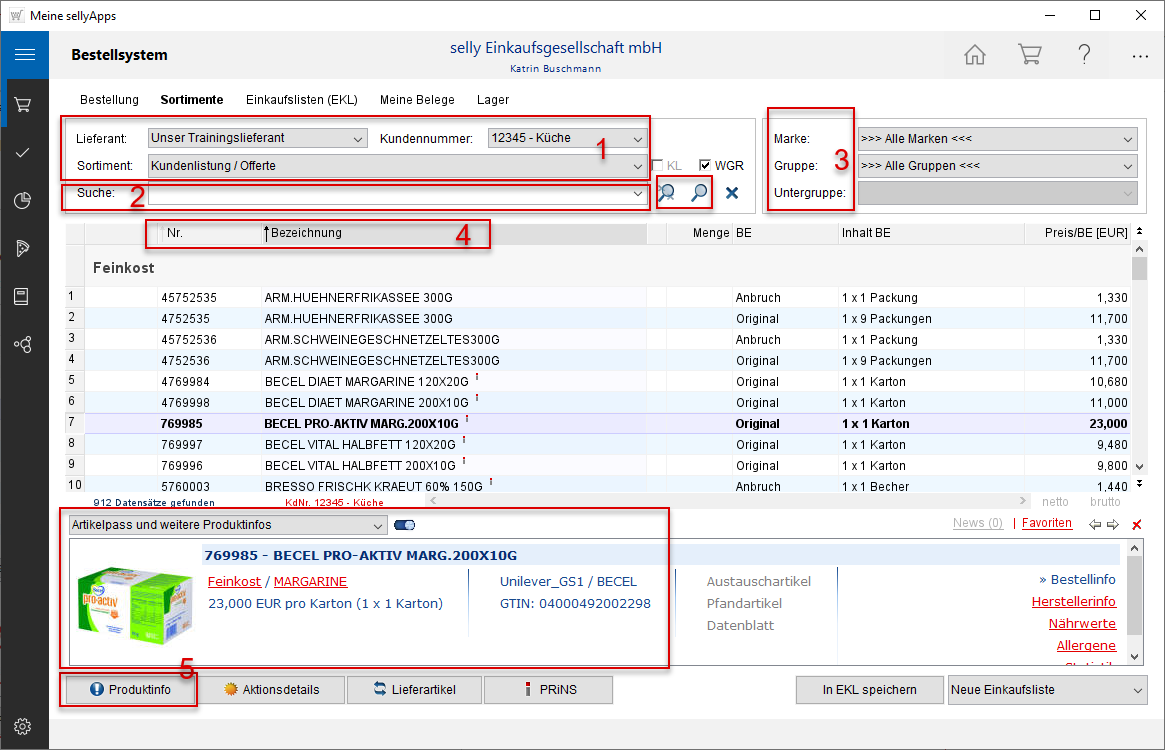Click the home icon in the header
The width and height of the screenshot is (1165, 750).
tap(975, 55)
